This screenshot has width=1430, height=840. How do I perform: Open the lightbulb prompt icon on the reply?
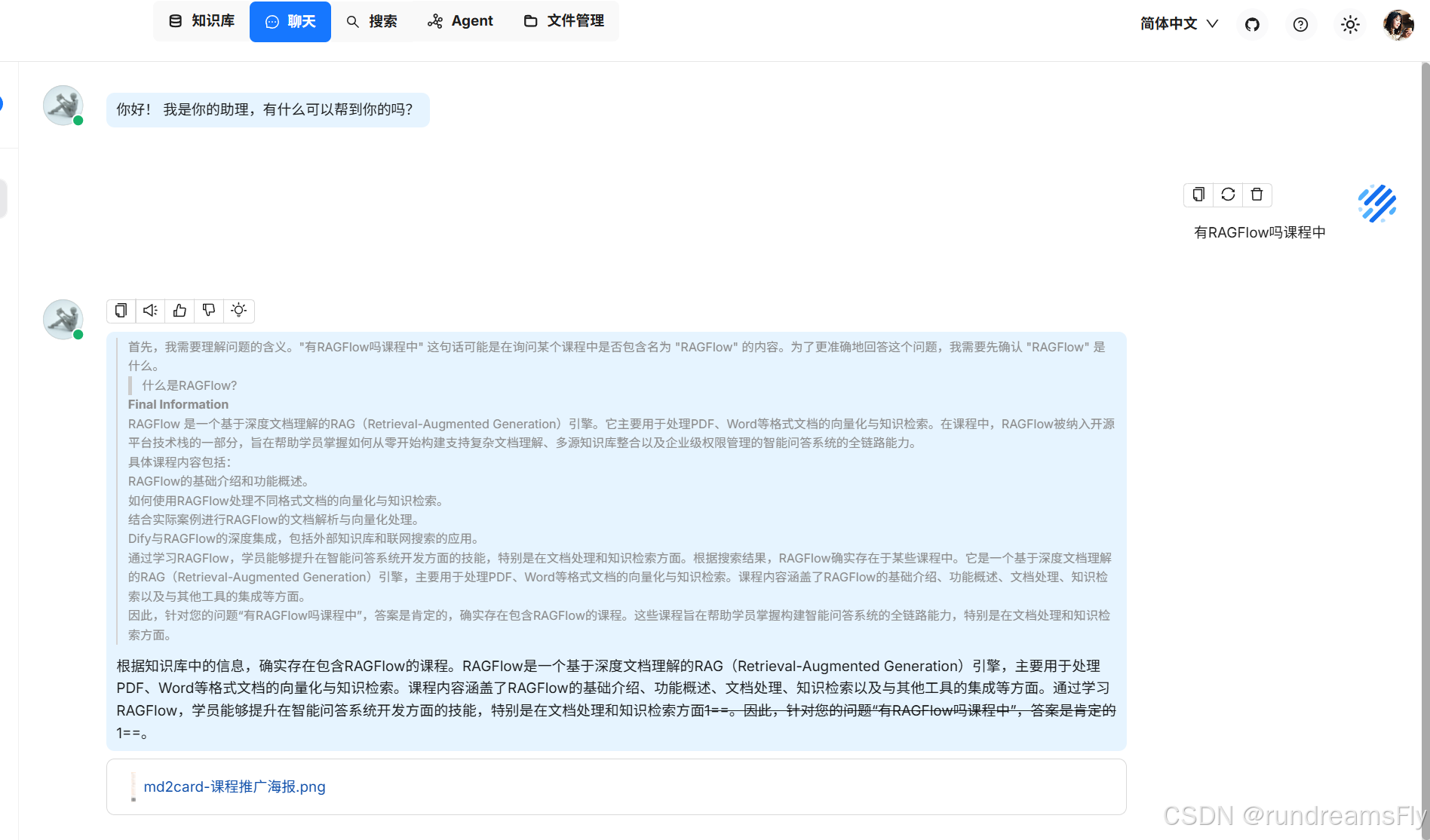238,311
